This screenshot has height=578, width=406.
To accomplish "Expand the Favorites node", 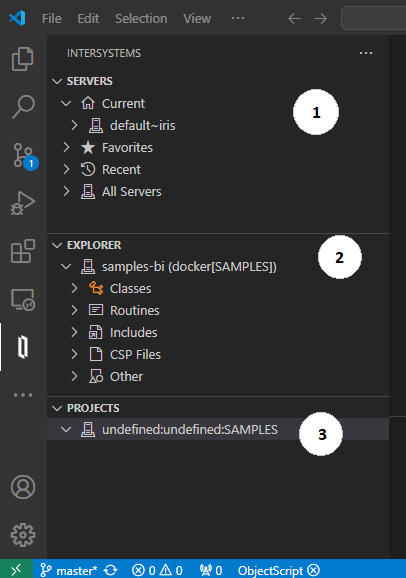I will tap(66, 147).
